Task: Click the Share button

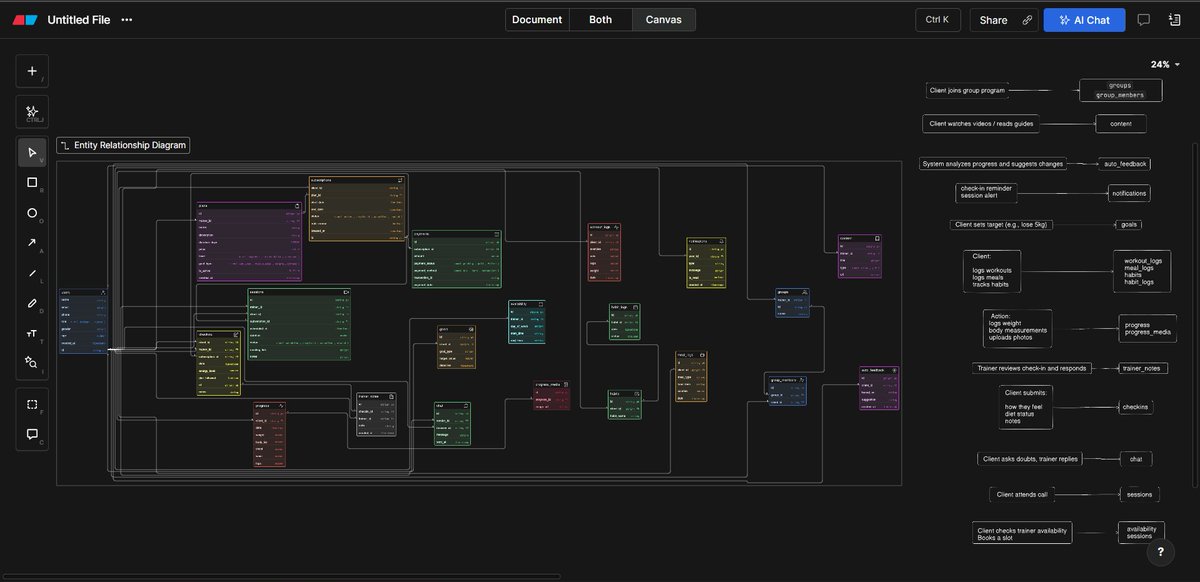Action: [993, 20]
